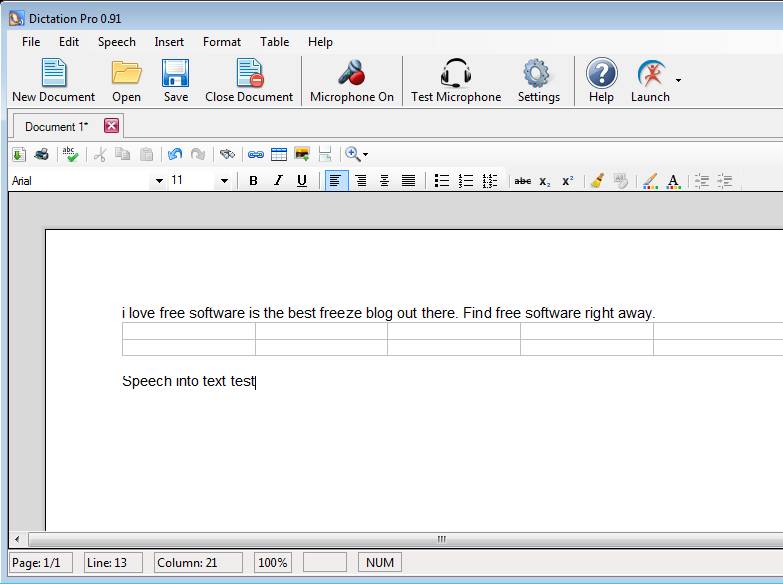Viewport: 783px width, 584px height.
Task: Set centered text alignment
Action: click(384, 181)
